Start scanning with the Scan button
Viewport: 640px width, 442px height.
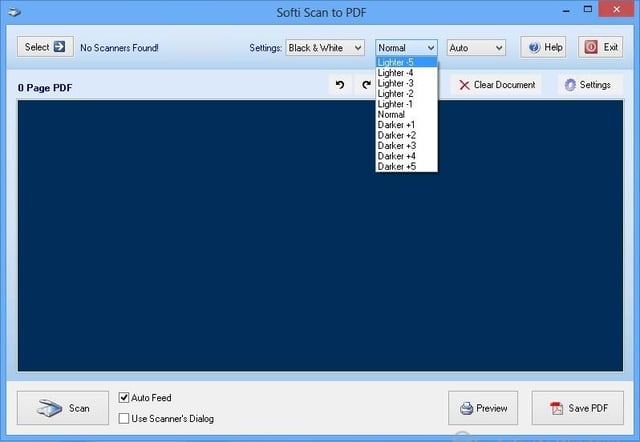pyautogui.click(x=63, y=408)
